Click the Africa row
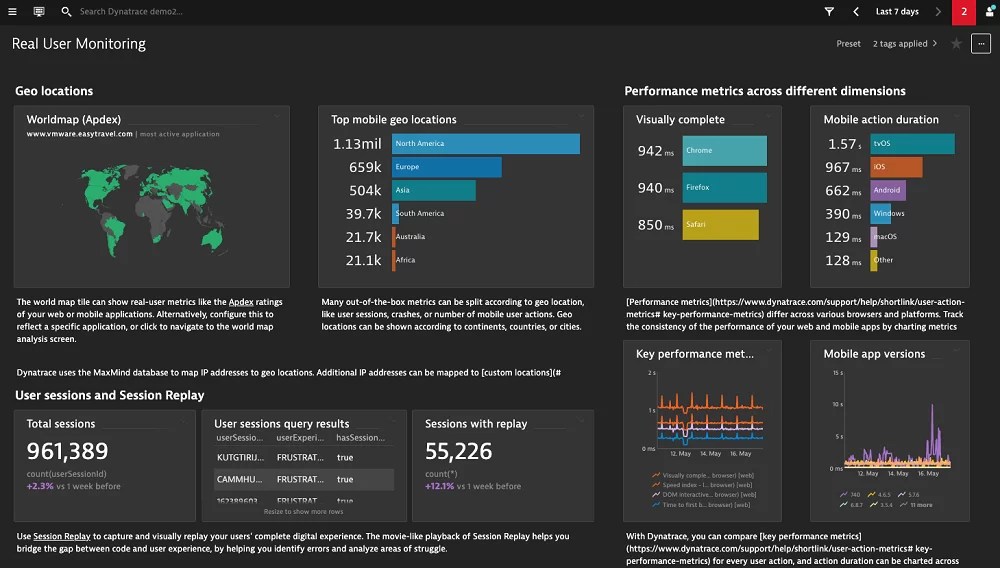Image resolution: width=1000 pixels, height=568 pixels. click(x=404, y=260)
